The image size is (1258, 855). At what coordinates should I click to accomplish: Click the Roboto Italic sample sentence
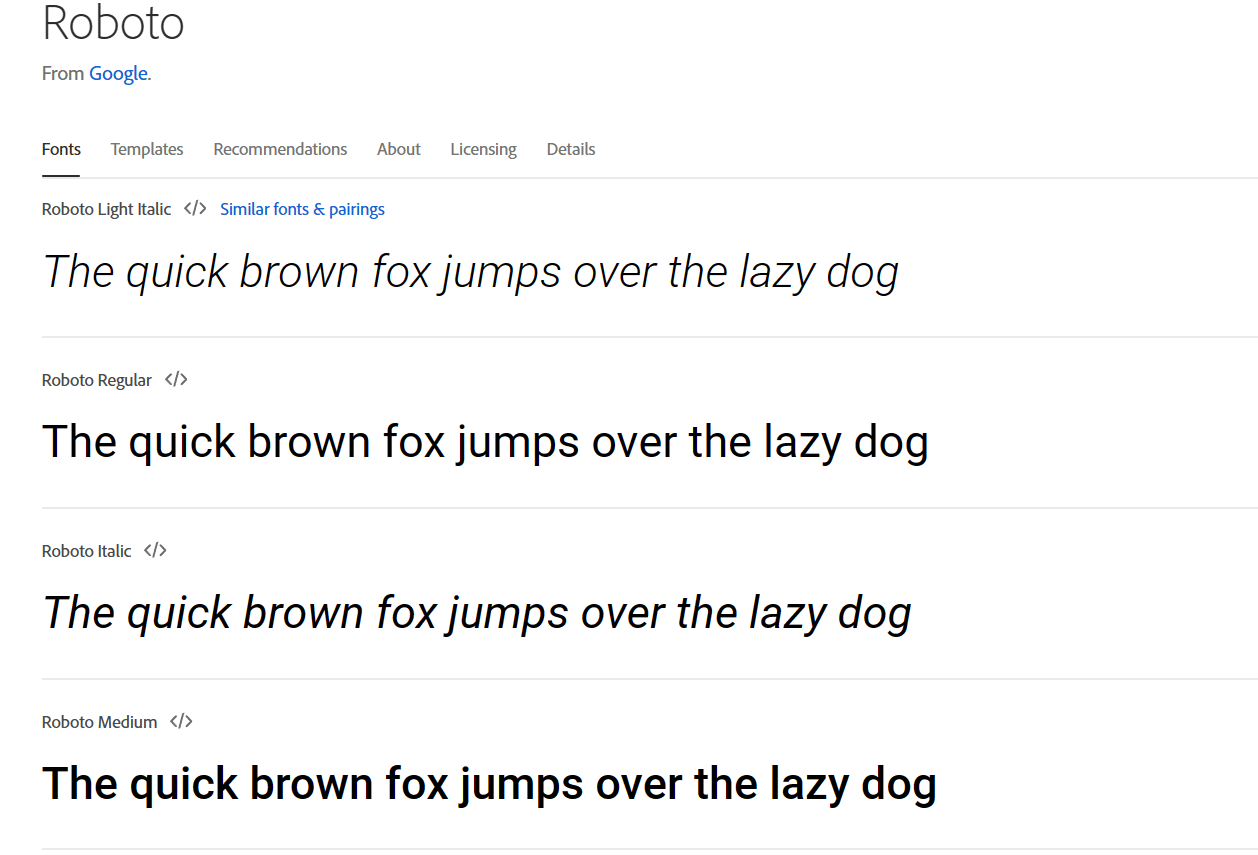pos(477,613)
